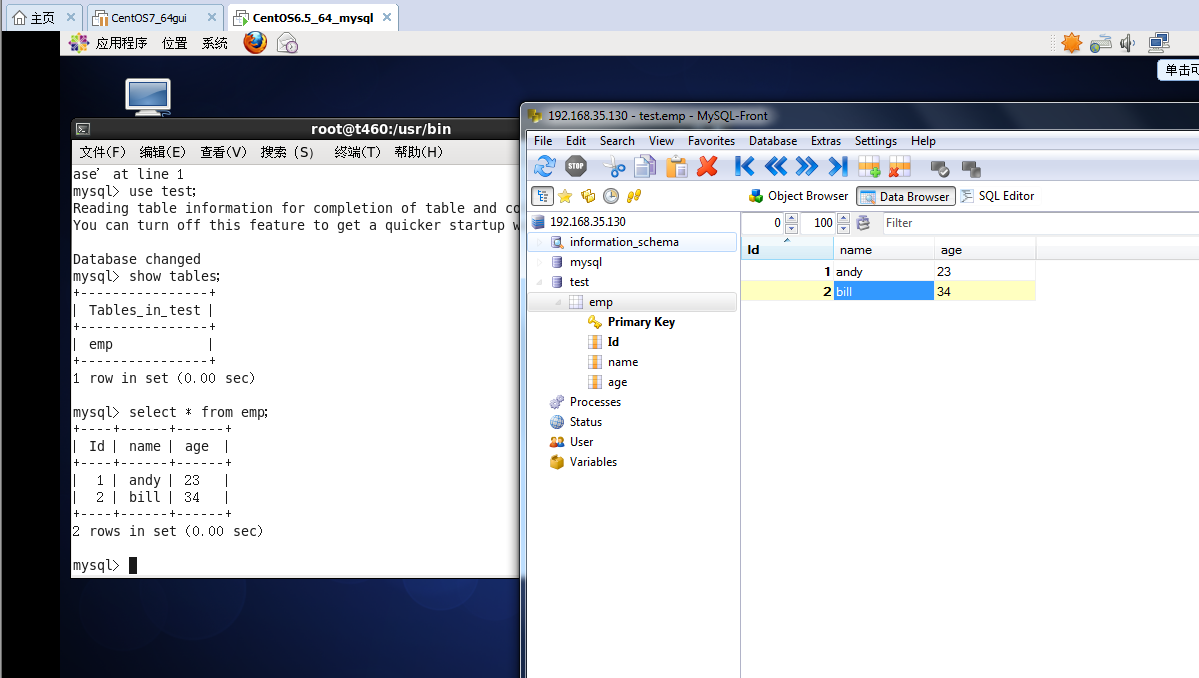Viewport: 1199px width, 678px height.
Task: Open Variables in the navigator tree
Action: (x=593, y=461)
